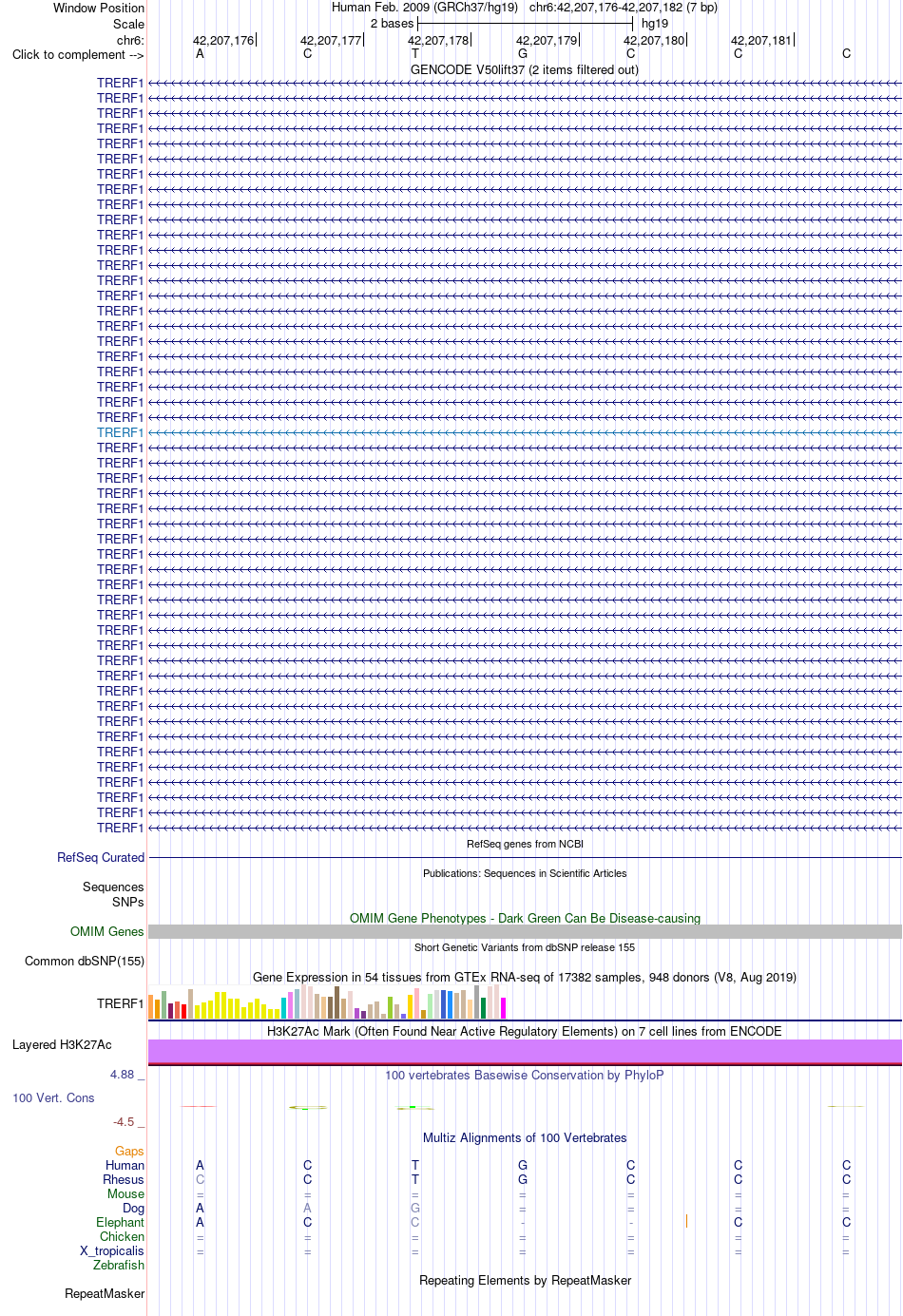Screen dimensions: 903x1316
Task: Click base T in the complement sequence row
Action: [x=415, y=53]
